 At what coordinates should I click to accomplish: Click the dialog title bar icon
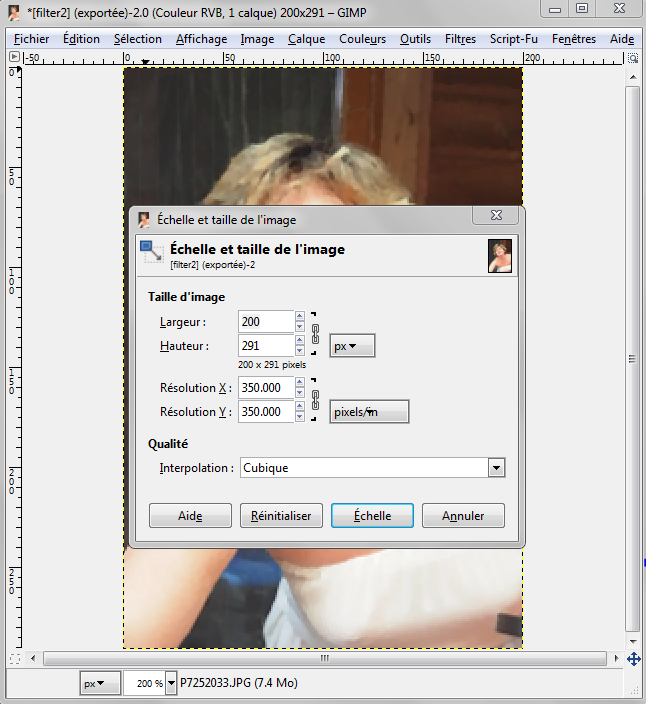point(144,220)
